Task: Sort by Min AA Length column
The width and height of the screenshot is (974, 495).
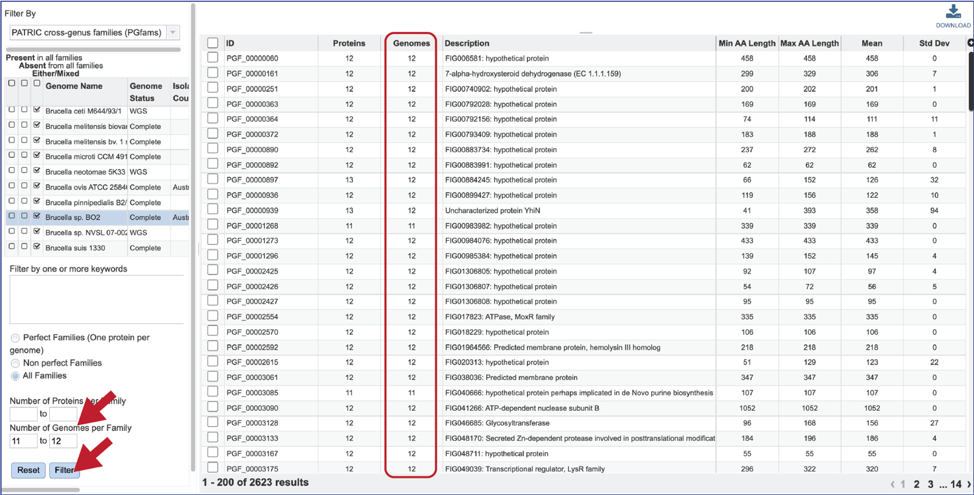Action: pos(747,44)
